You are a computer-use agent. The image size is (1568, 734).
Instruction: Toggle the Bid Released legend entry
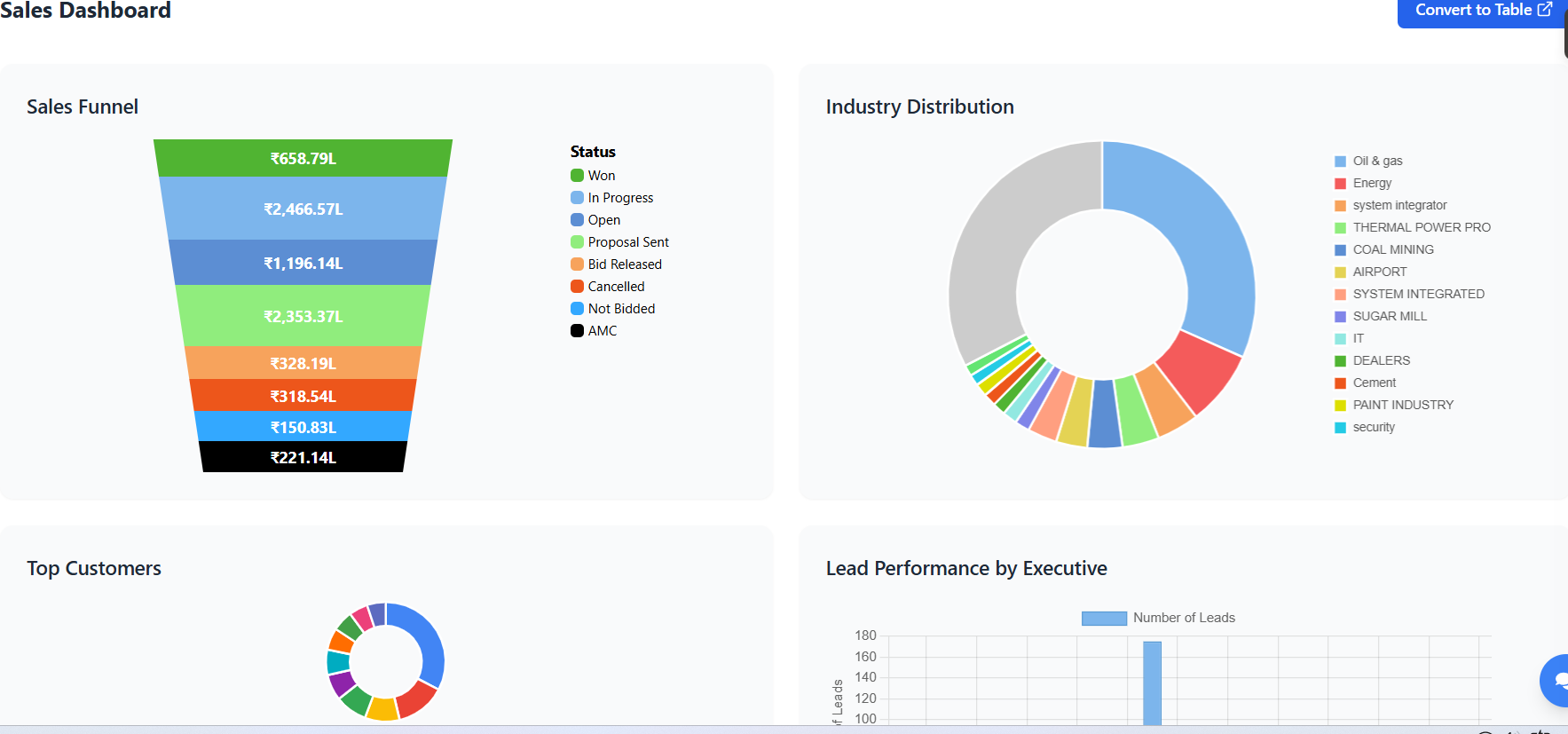616,264
